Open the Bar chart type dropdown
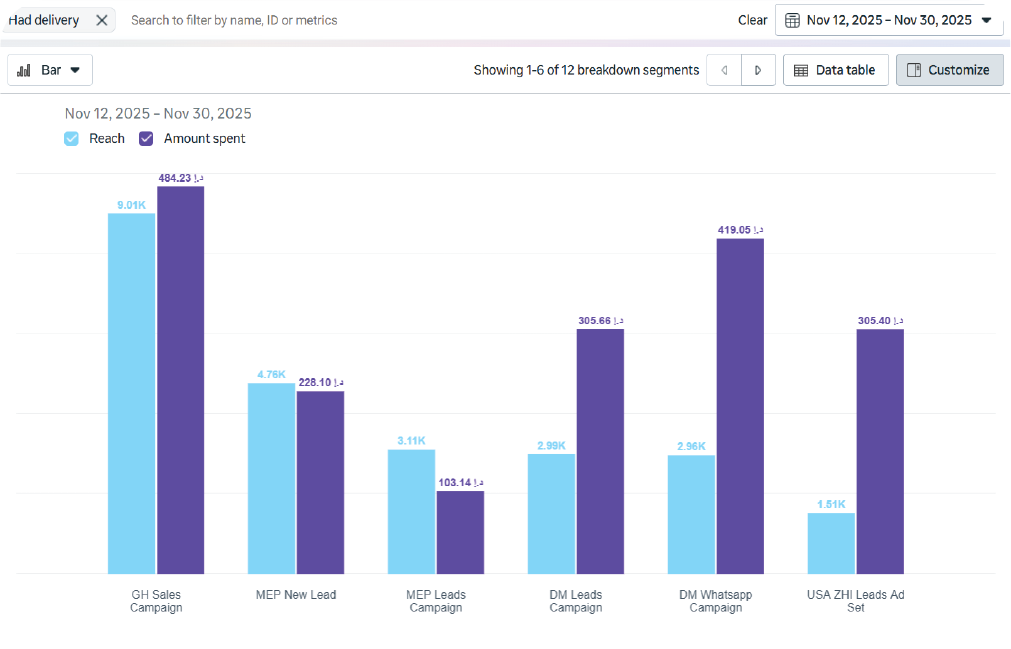1011x649 pixels. point(50,70)
